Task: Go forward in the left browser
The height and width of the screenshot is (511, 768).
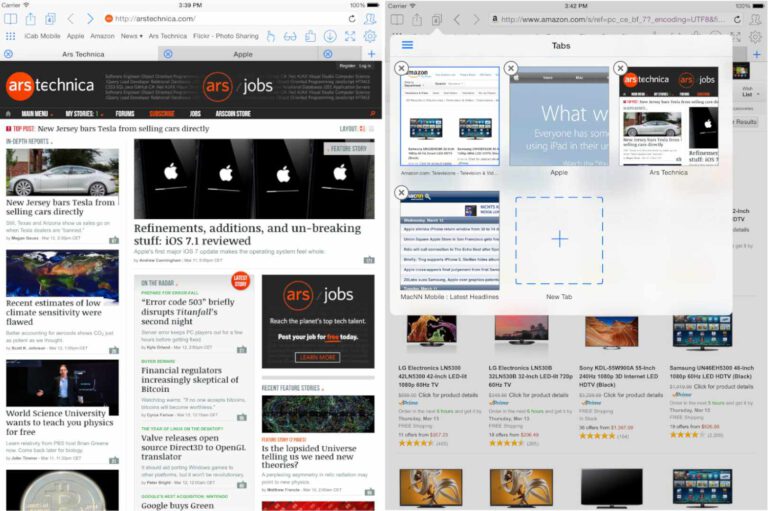Action: [90, 19]
